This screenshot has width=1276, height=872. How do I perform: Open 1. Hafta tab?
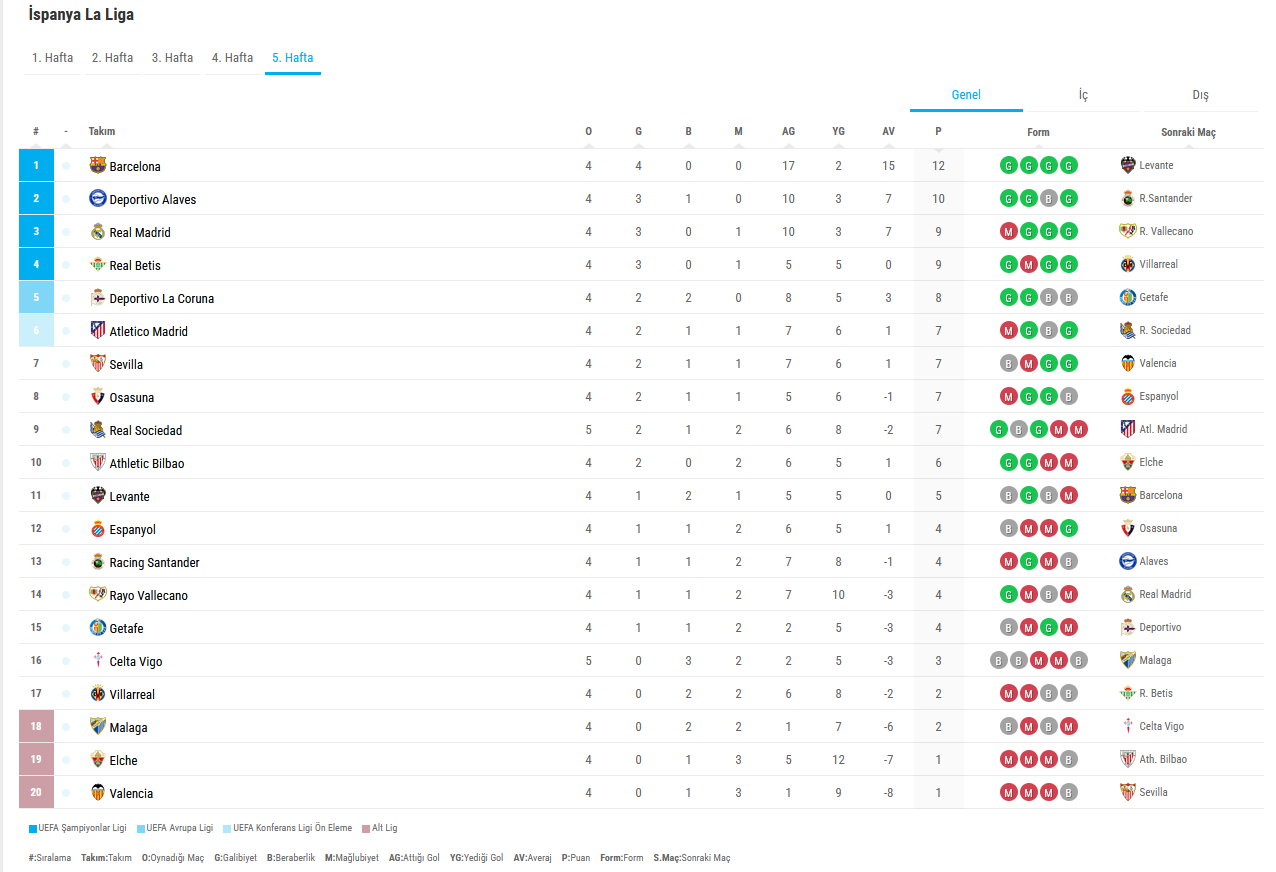click(53, 58)
